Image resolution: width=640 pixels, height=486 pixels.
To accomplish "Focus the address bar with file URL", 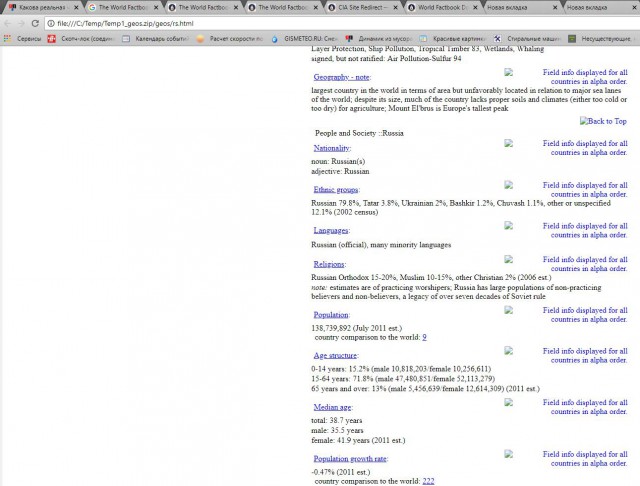I will click(x=343, y=23).
